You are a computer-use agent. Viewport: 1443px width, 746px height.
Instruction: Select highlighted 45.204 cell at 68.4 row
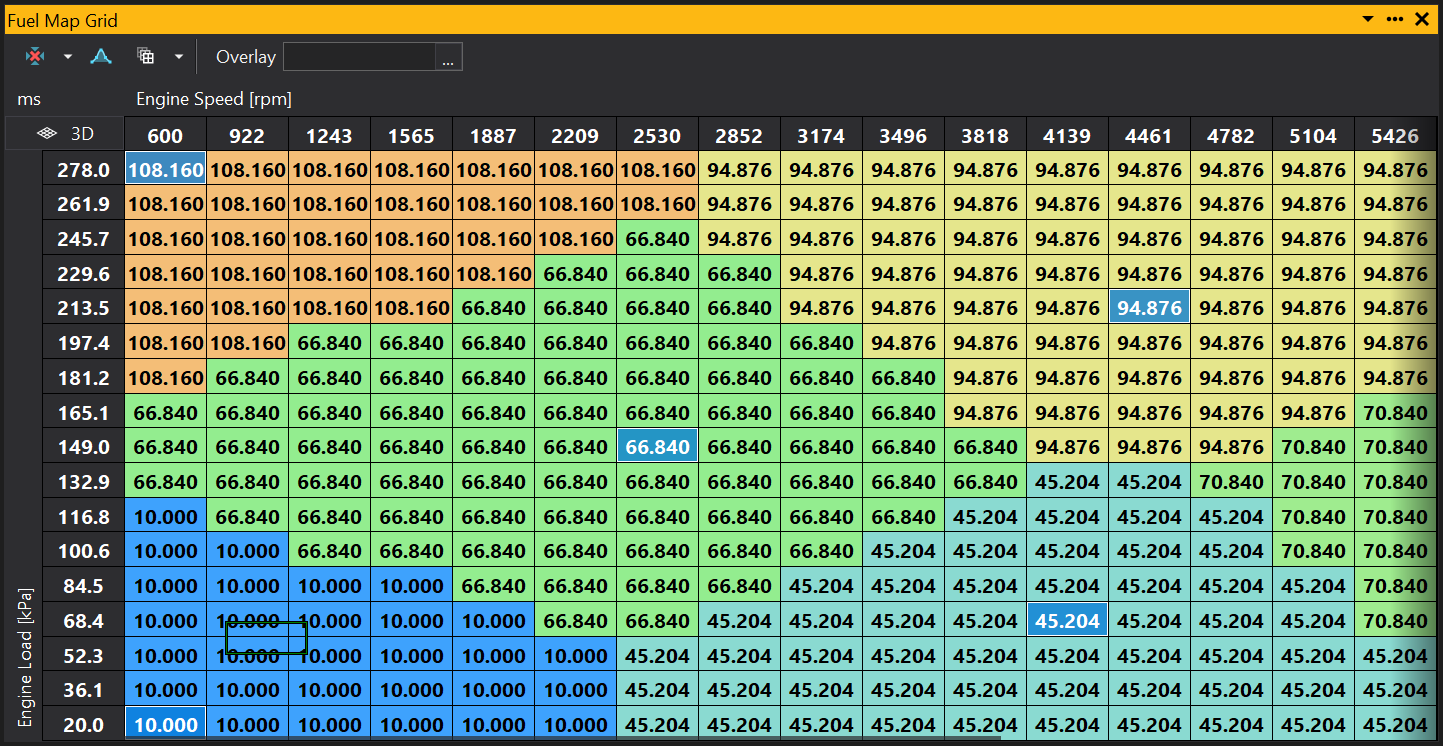[x=1067, y=621]
